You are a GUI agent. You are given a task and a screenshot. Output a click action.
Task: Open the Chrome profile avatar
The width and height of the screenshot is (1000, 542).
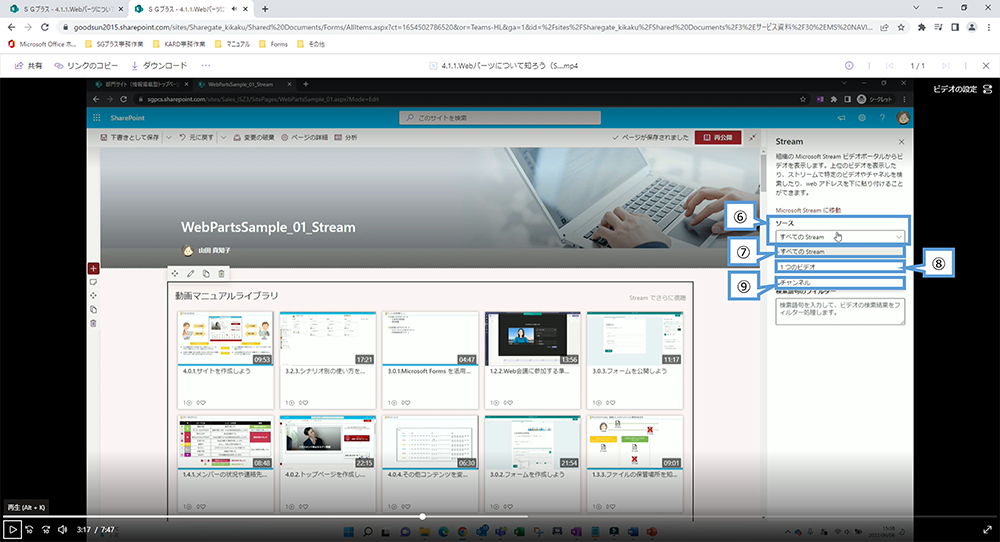972,27
